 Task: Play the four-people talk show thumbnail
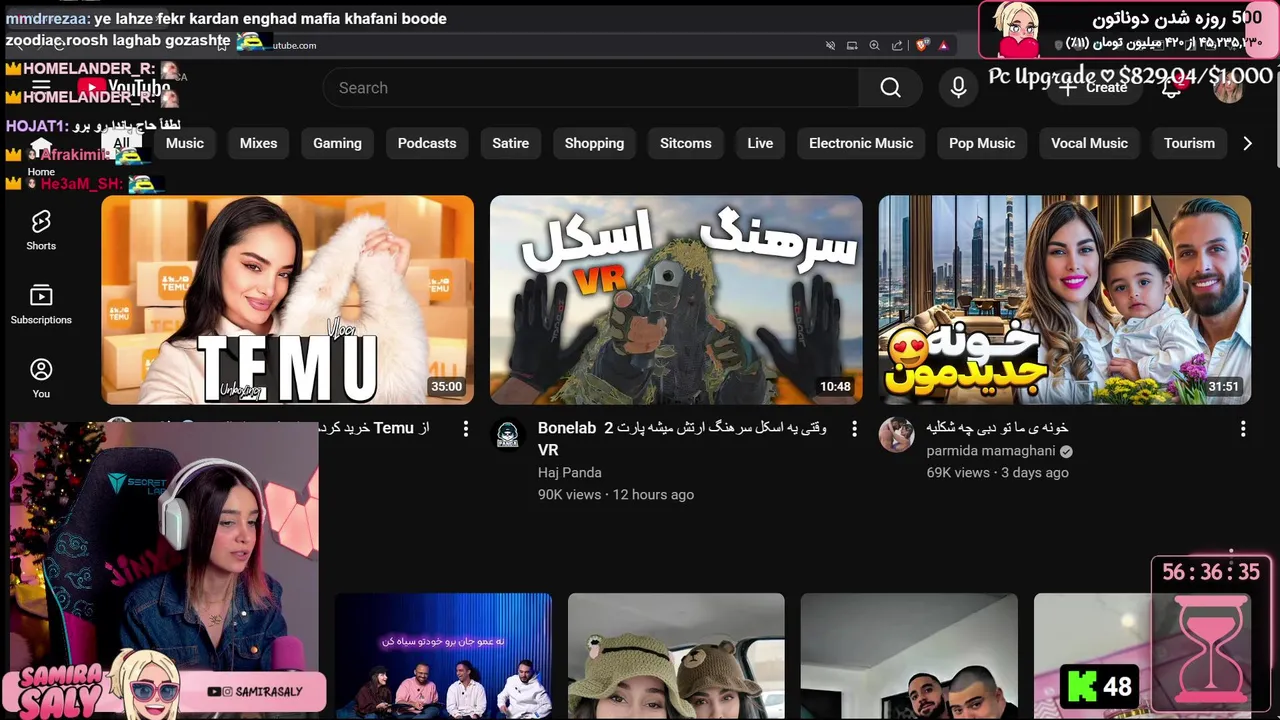pyautogui.click(x=443, y=656)
